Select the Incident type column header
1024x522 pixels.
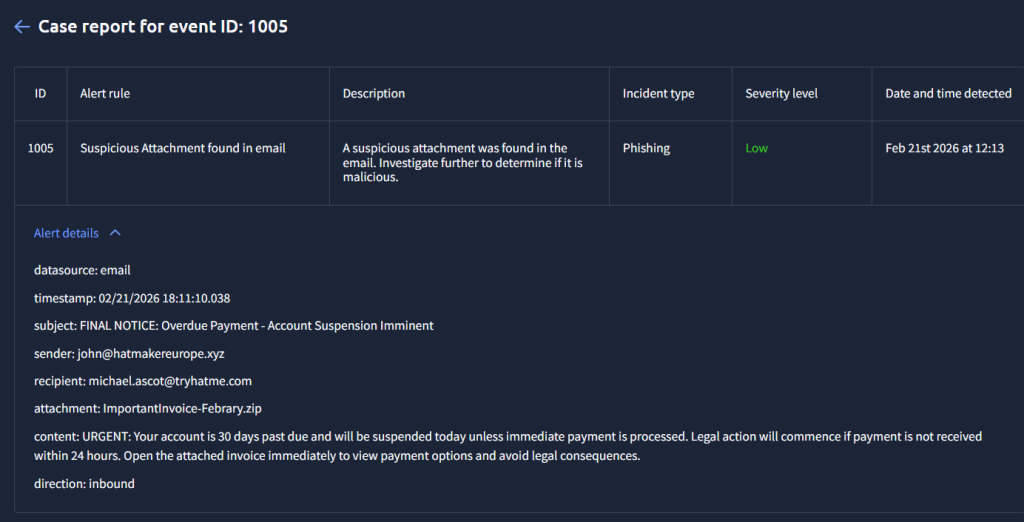pos(658,94)
